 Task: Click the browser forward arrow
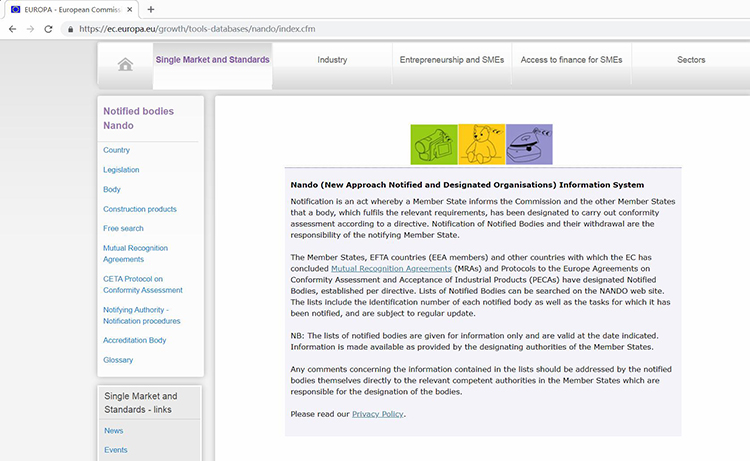tap(30, 29)
